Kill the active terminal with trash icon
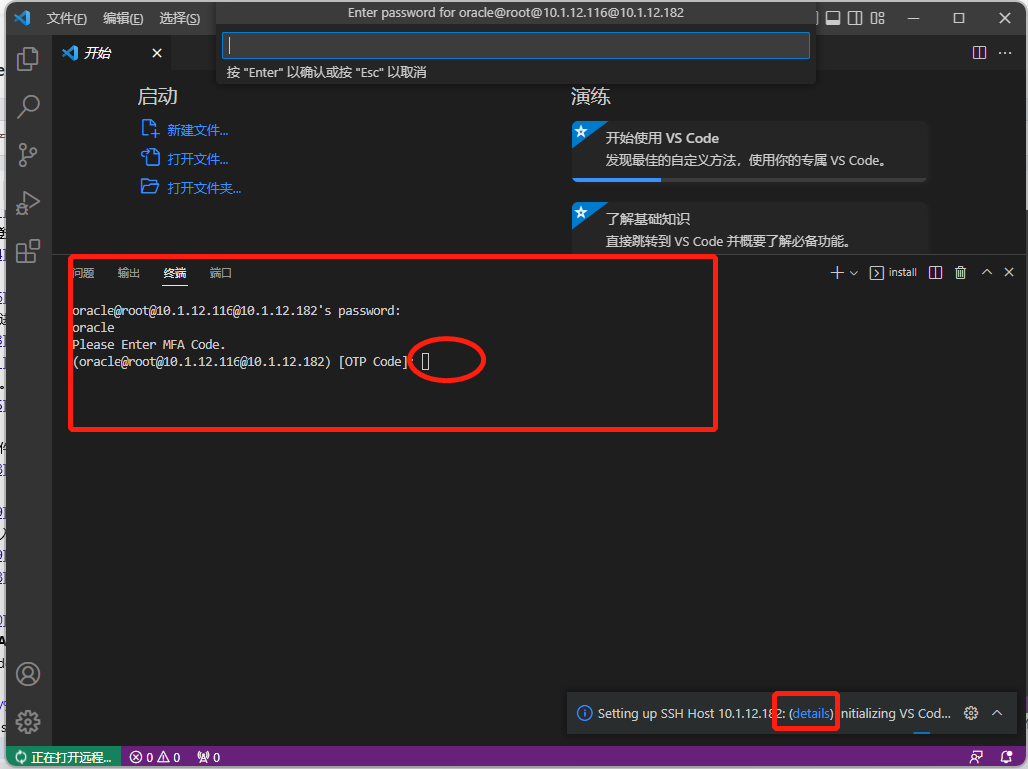This screenshot has height=769, width=1028. [960, 271]
